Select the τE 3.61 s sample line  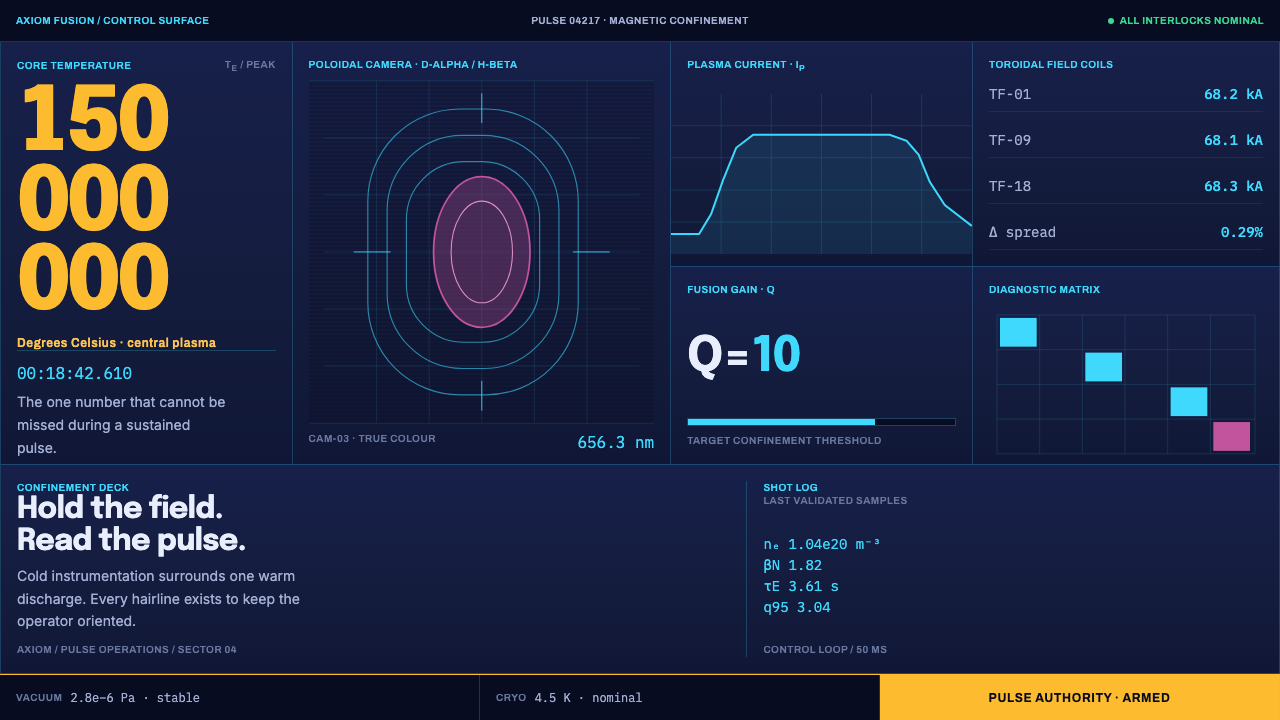[801, 586]
